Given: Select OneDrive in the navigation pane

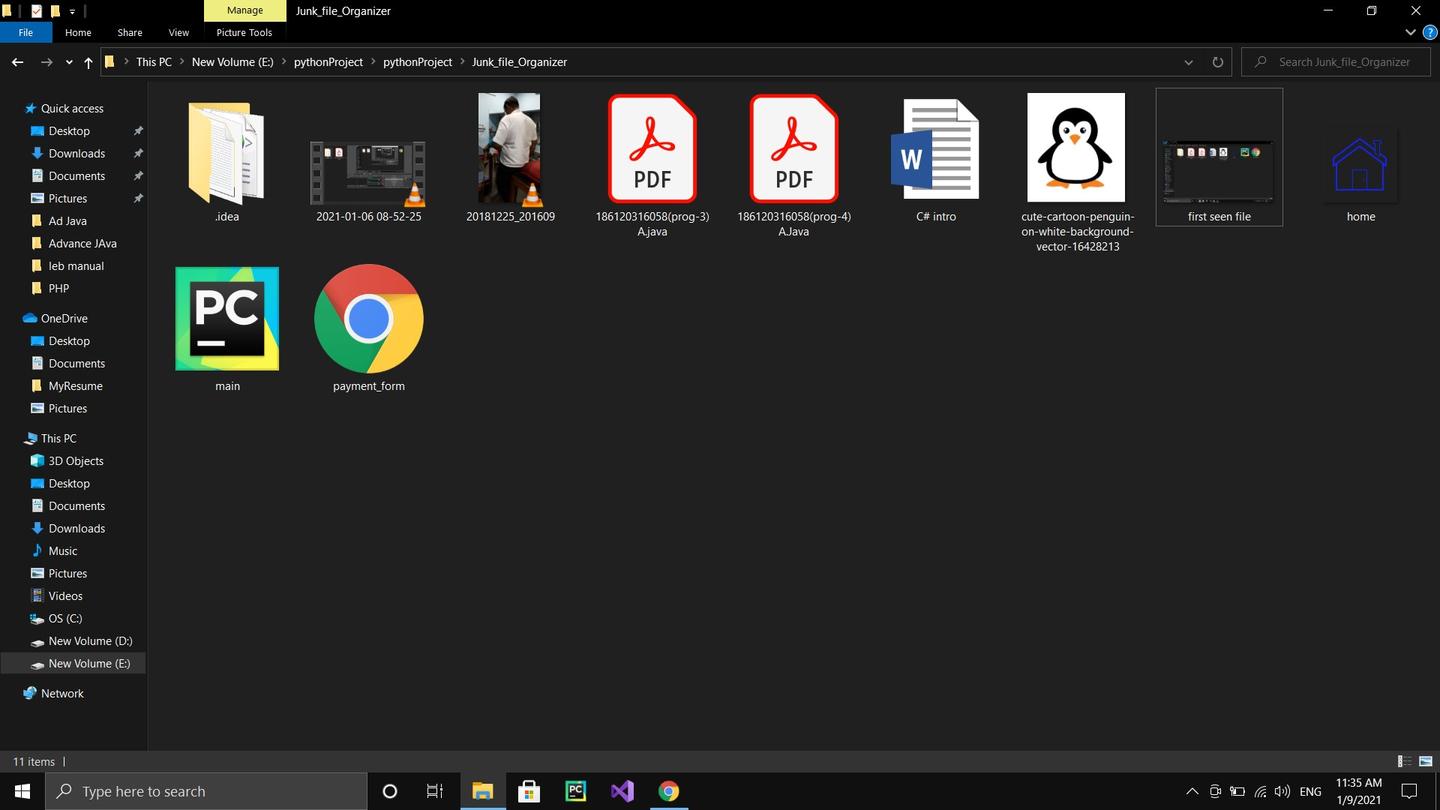Looking at the screenshot, I should [64, 318].
